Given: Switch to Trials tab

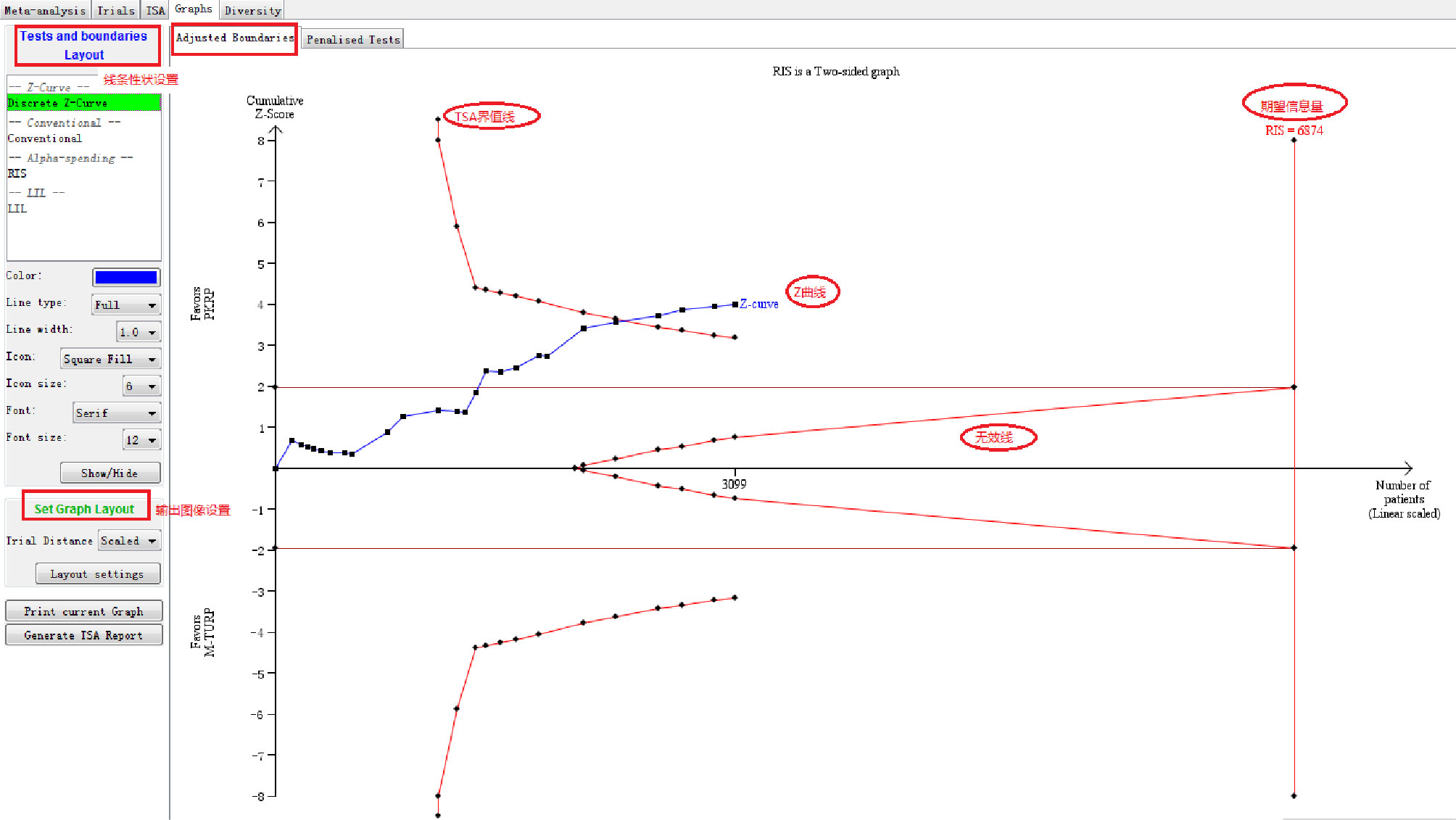Looking at the screenshot, I should 116,11.
